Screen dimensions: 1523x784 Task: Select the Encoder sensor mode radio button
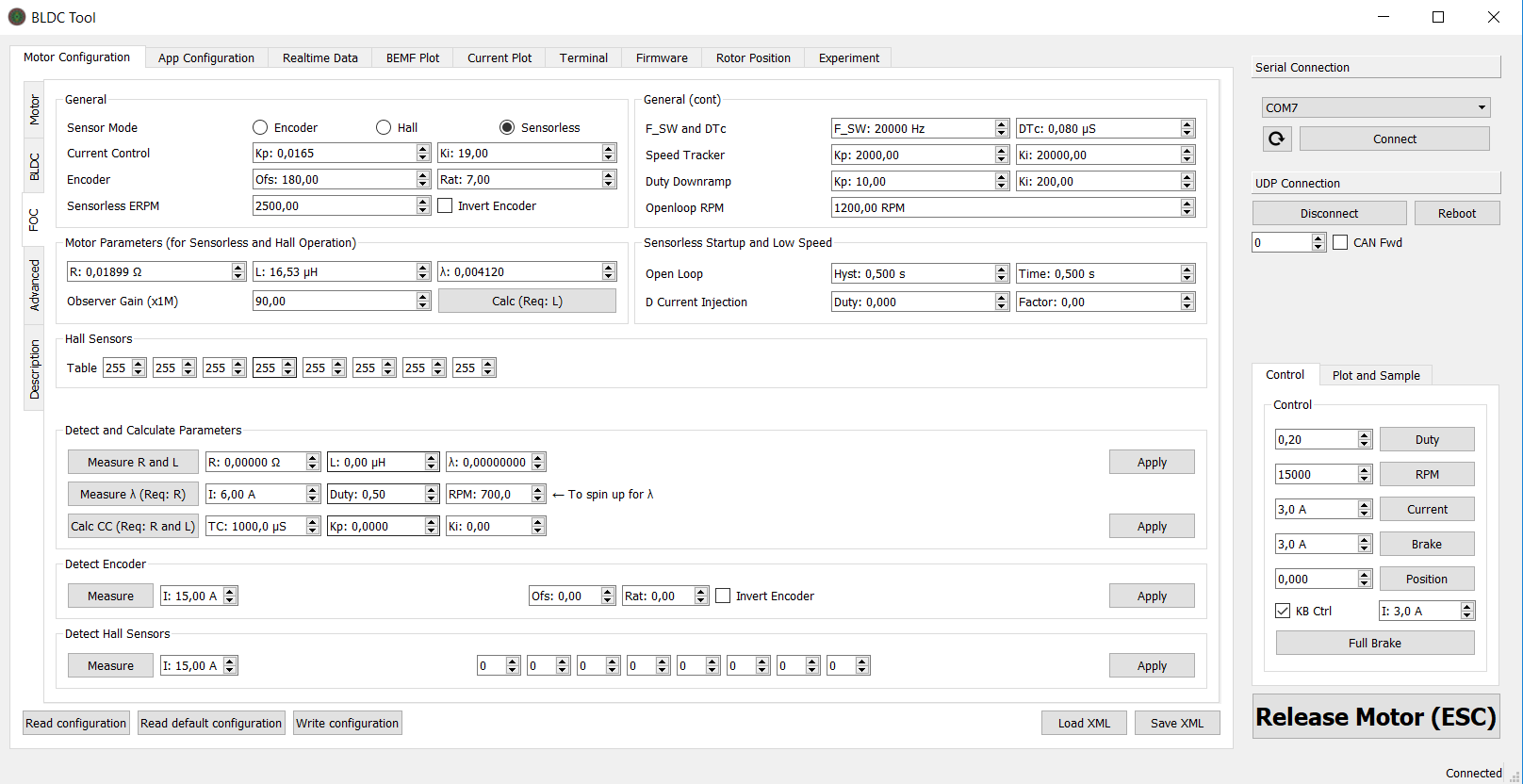pyautogui.click(x=260, y=127)
